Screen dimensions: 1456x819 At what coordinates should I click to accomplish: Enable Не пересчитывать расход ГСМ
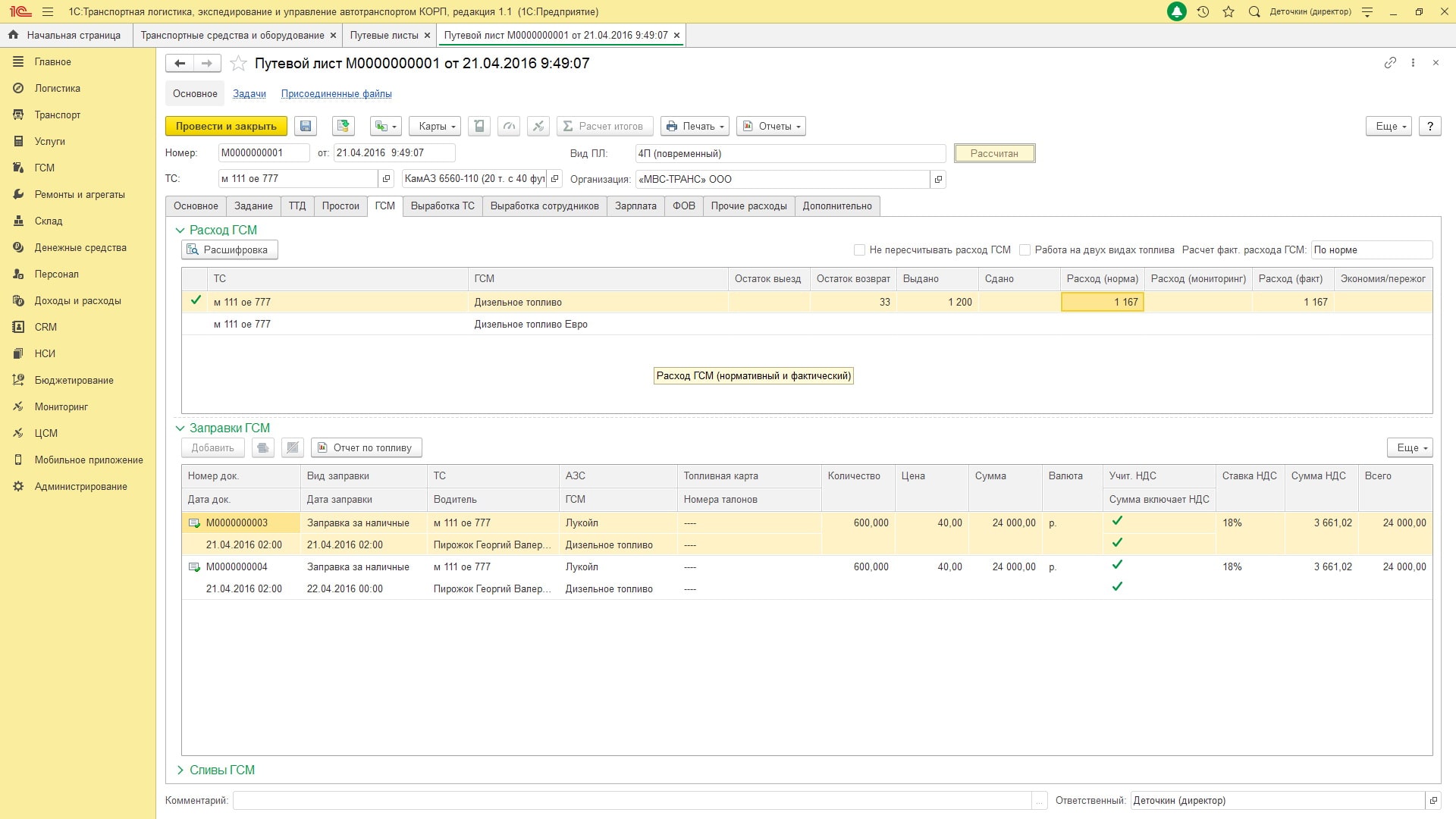point(859,249)
